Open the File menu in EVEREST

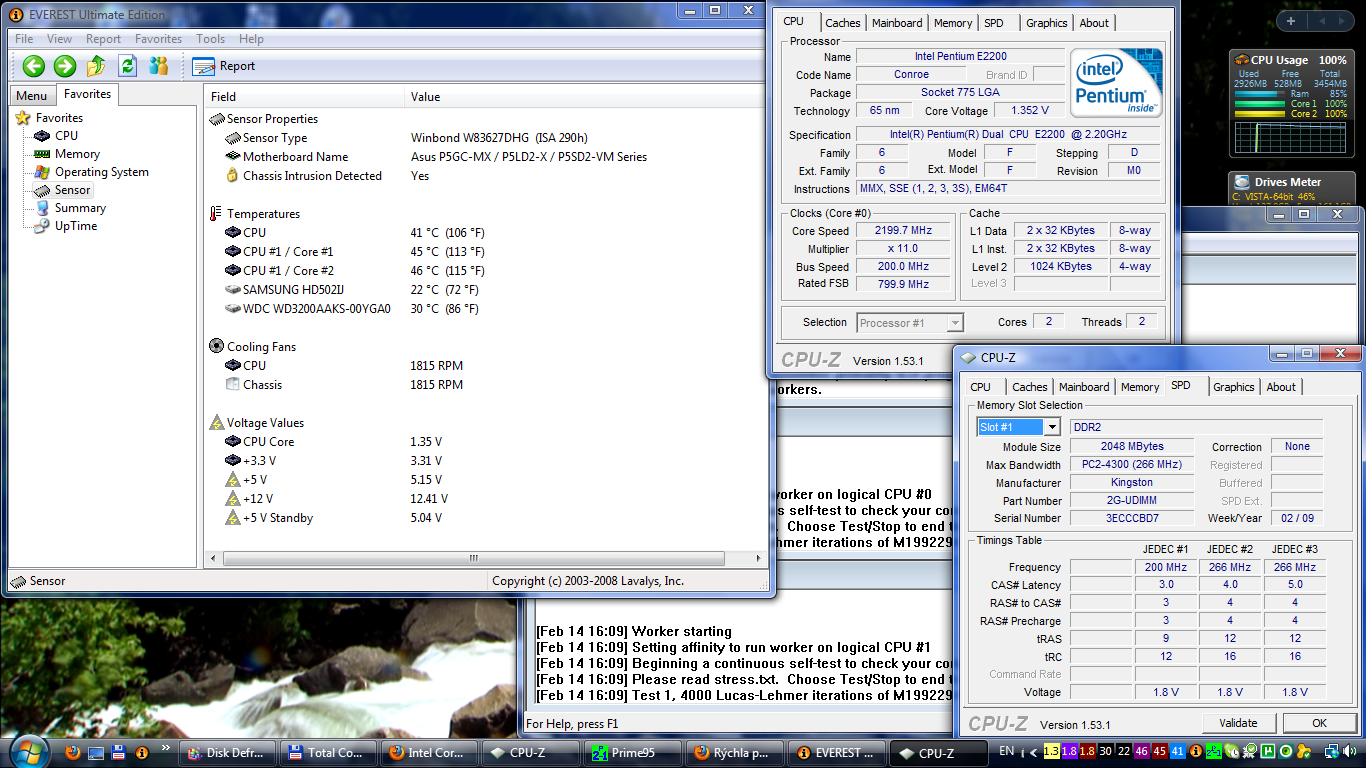click(24, 39)
